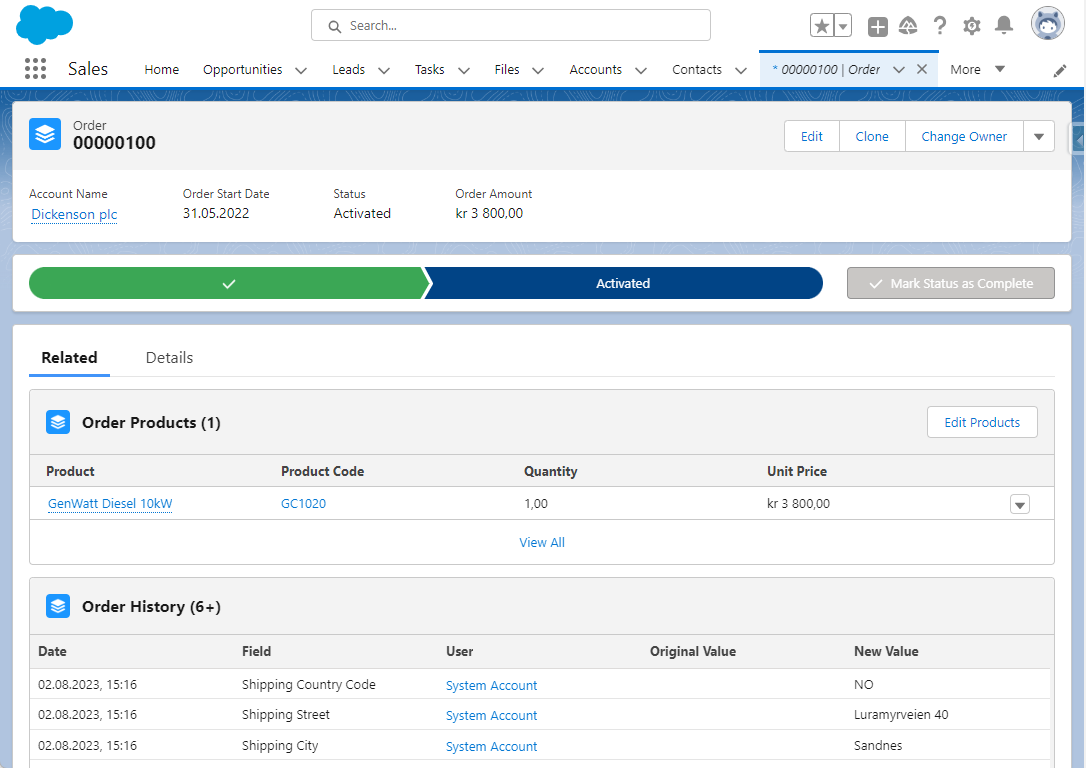Image resolution: width=1086 pixels, height=768 pixels.
Task: Switch to the Details tab
Action: pyautogui.click(x=169, y=357)
